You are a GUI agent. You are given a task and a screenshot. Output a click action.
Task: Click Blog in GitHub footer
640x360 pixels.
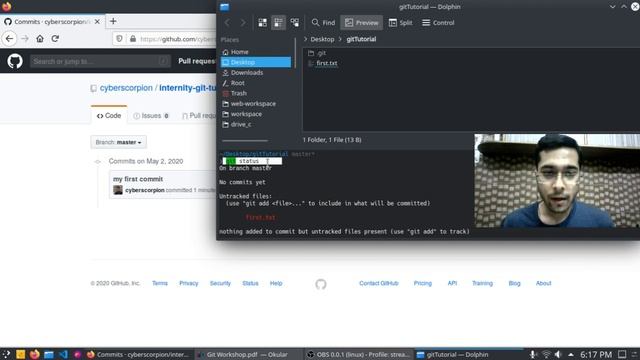[x=514, y=283]
